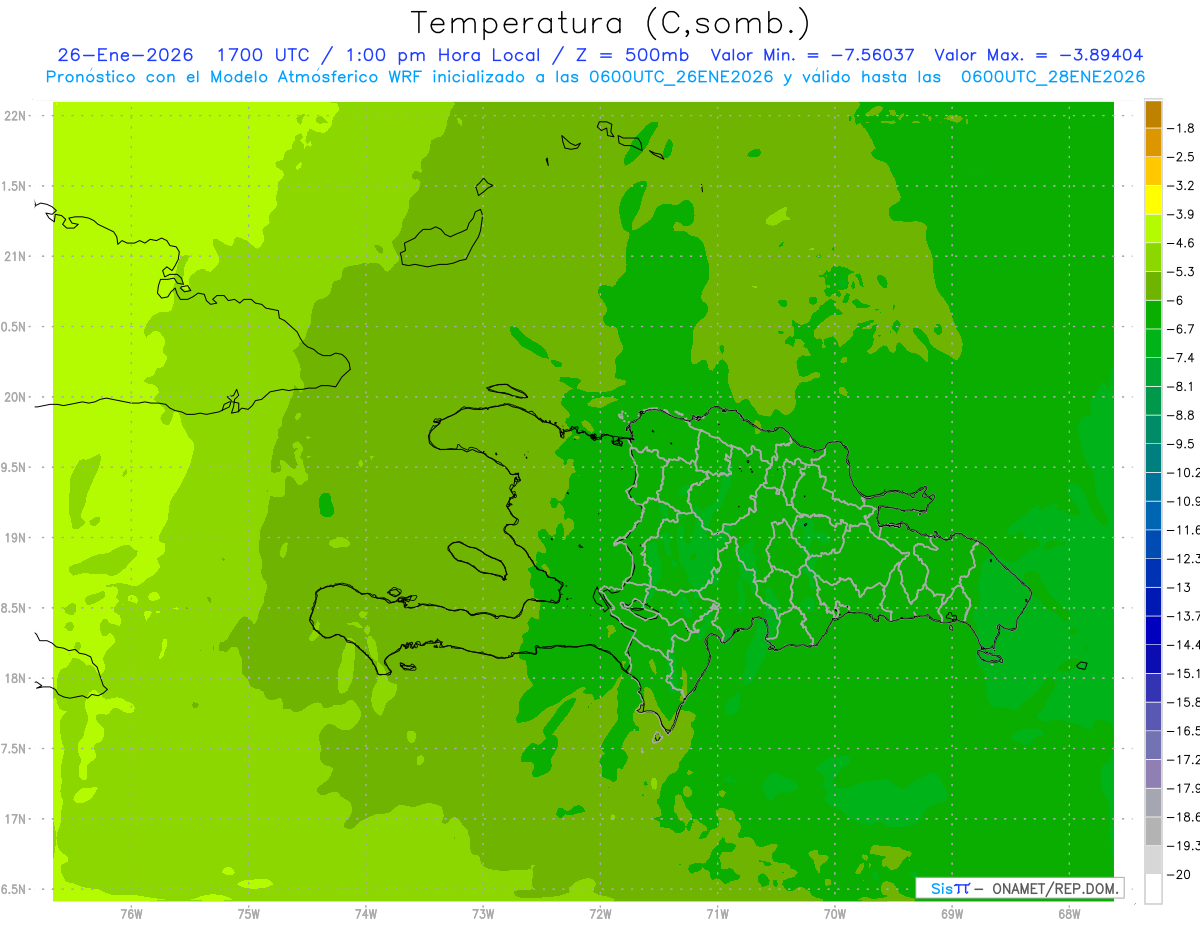
Task: Click the 'Temperatura (C,somb.)' chart title
Action: (611, 23)
